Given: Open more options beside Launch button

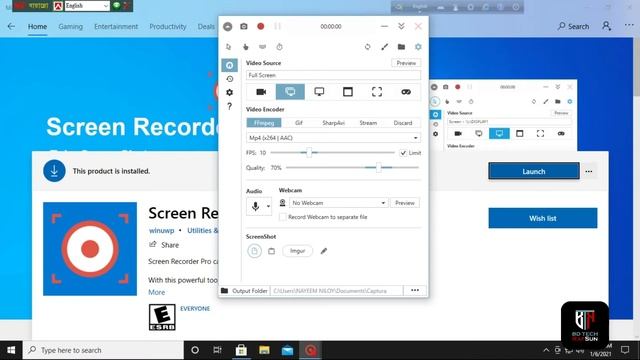Looking at the screenshot, I should click(589, 171).
